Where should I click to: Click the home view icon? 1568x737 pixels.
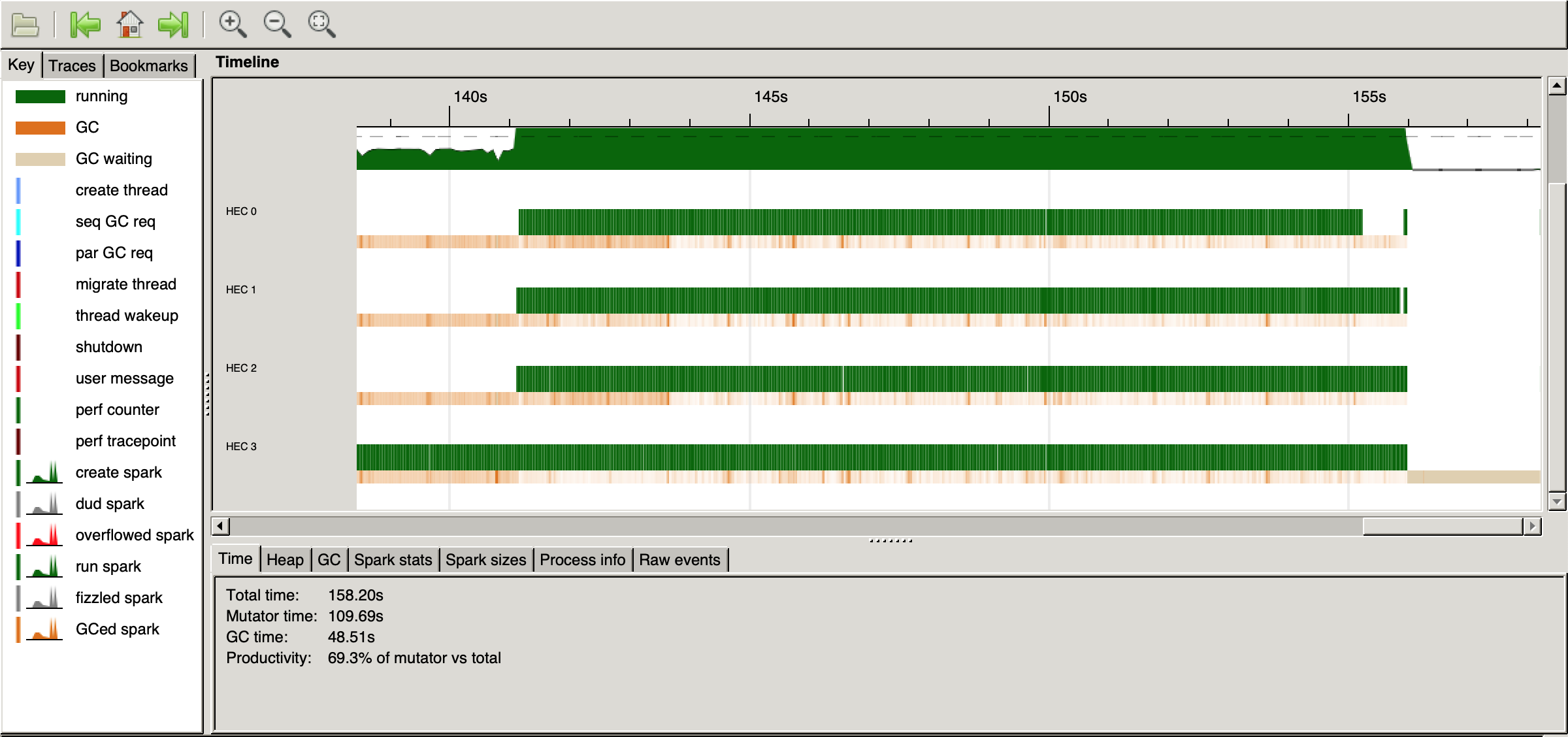point(129,25)
